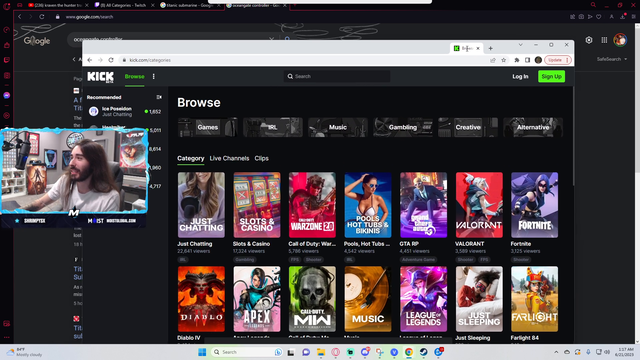
Task: Expand Chrome tab search chevron
Action: click(520, 45)
